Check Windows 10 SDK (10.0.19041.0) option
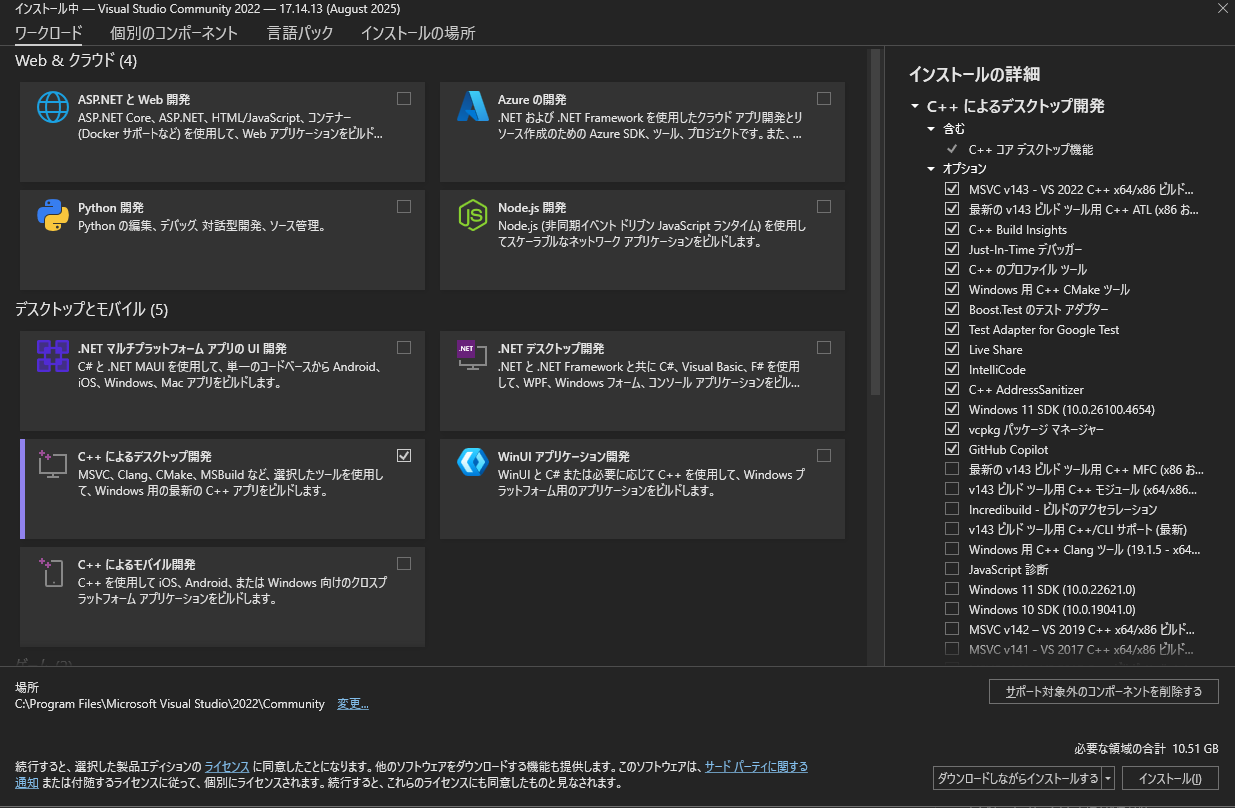1235x808 pixels. 952,609
